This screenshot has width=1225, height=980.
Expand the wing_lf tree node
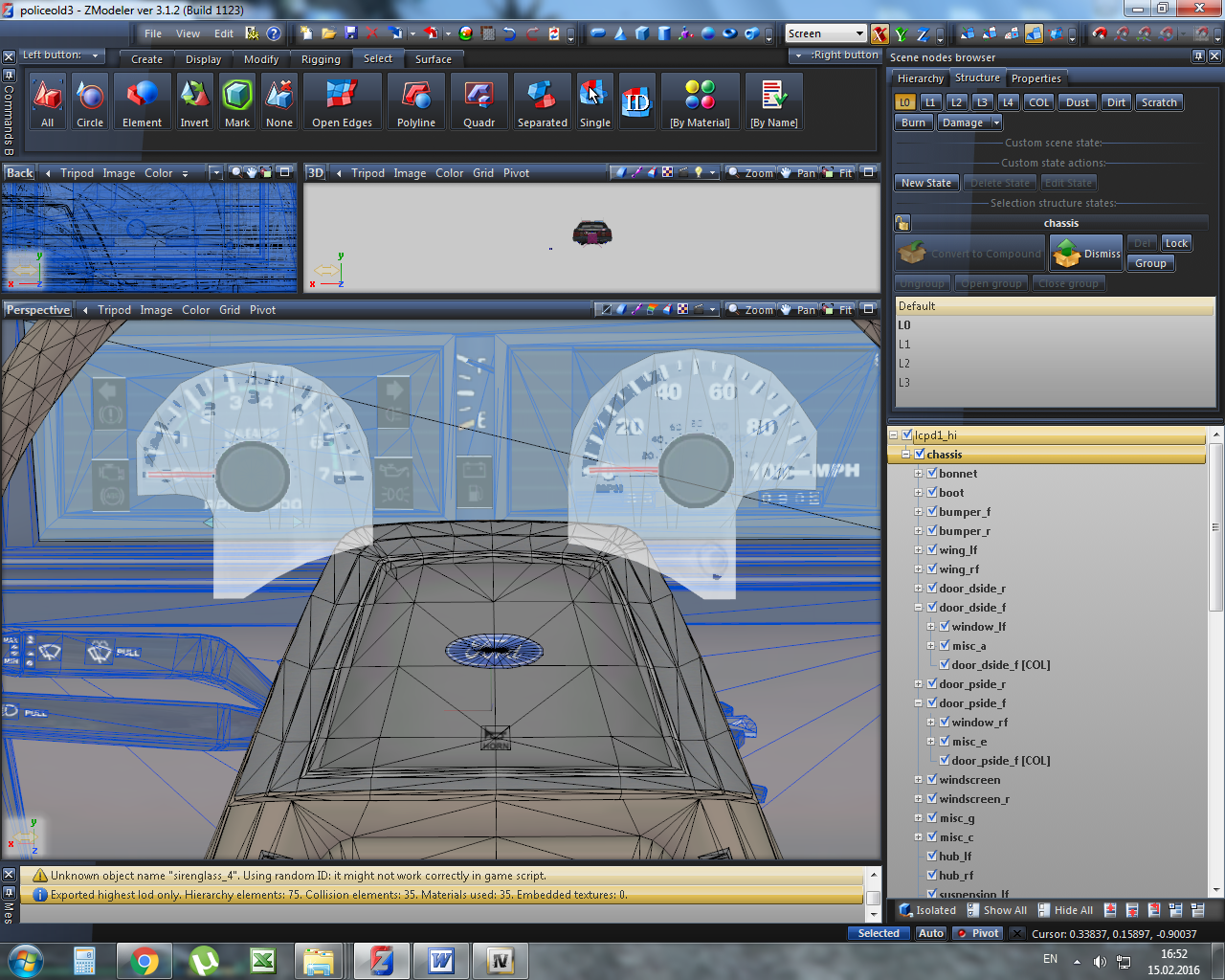(919, 549)
